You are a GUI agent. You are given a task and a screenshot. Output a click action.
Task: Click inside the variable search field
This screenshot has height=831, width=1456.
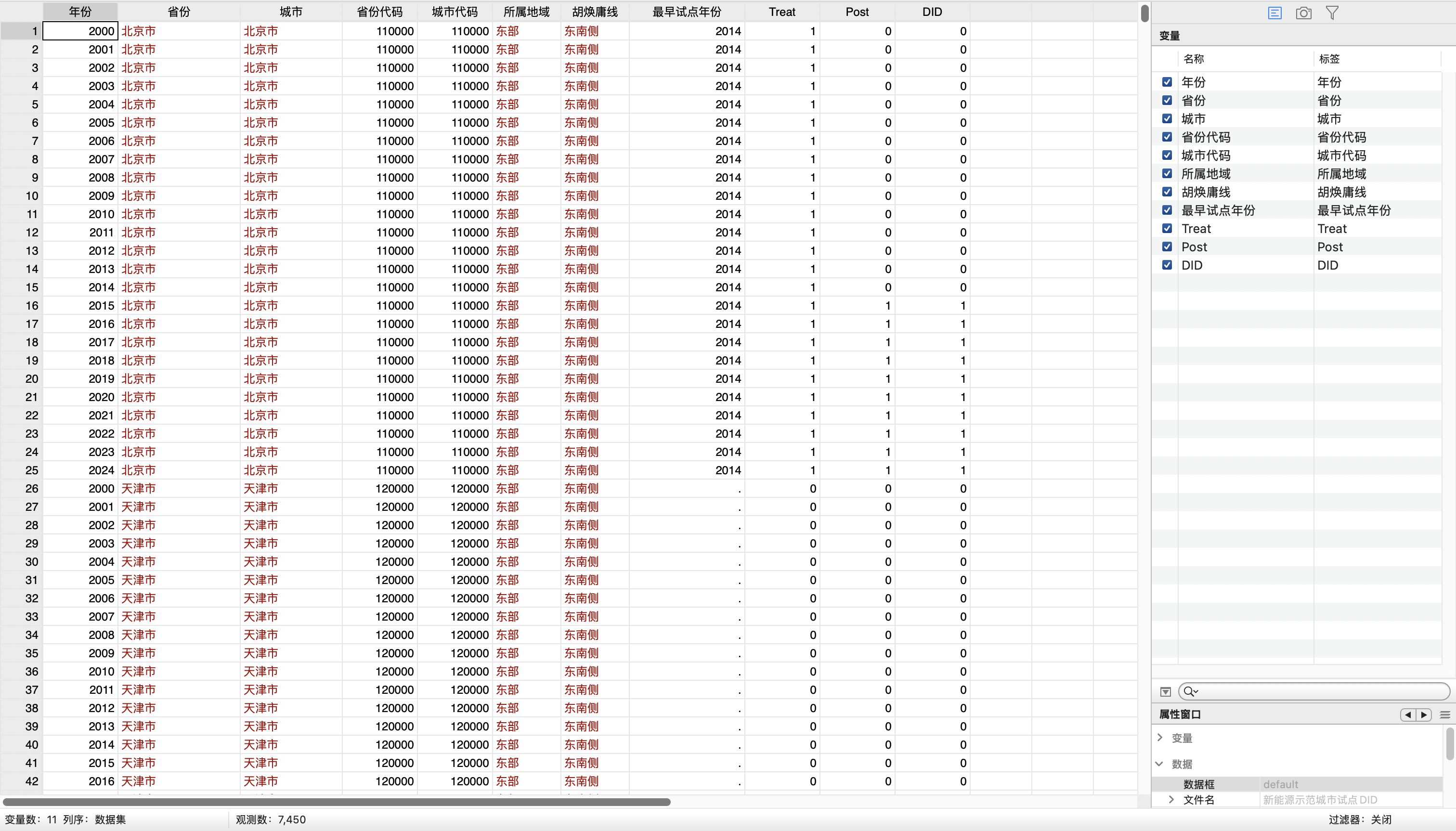pyautogui.click(x=1318, y=692)
